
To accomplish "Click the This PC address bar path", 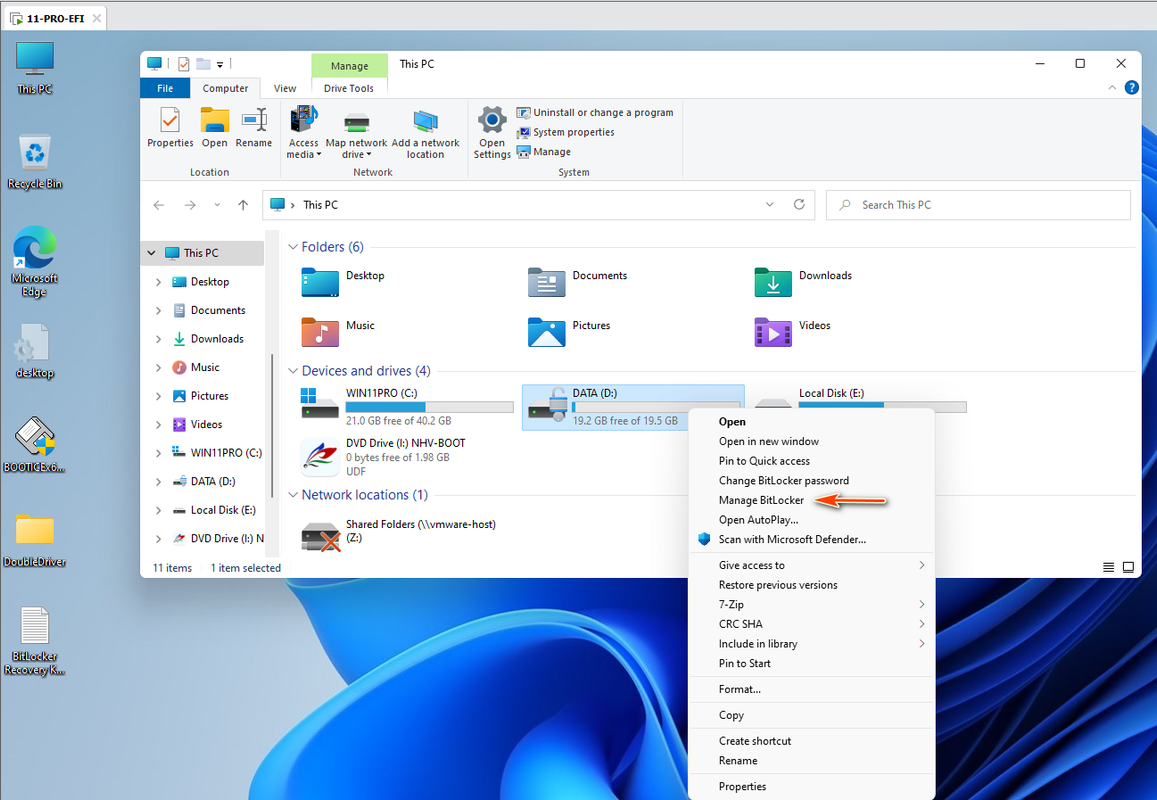I will click(x=320, y=204).
